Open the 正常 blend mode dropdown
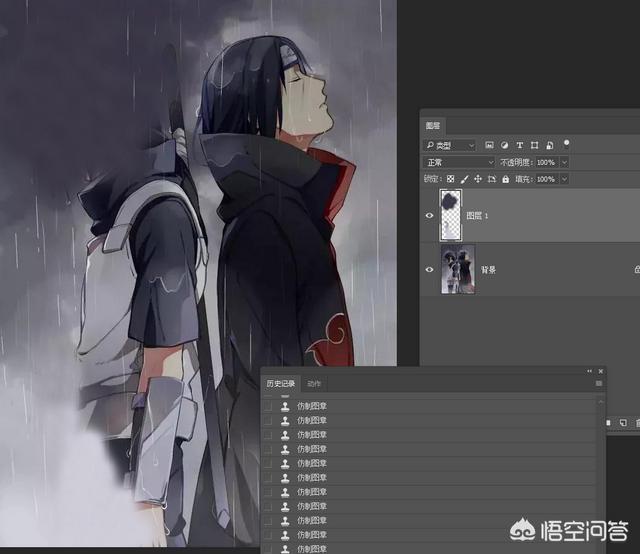640x554 pixels. click(459, 162)
